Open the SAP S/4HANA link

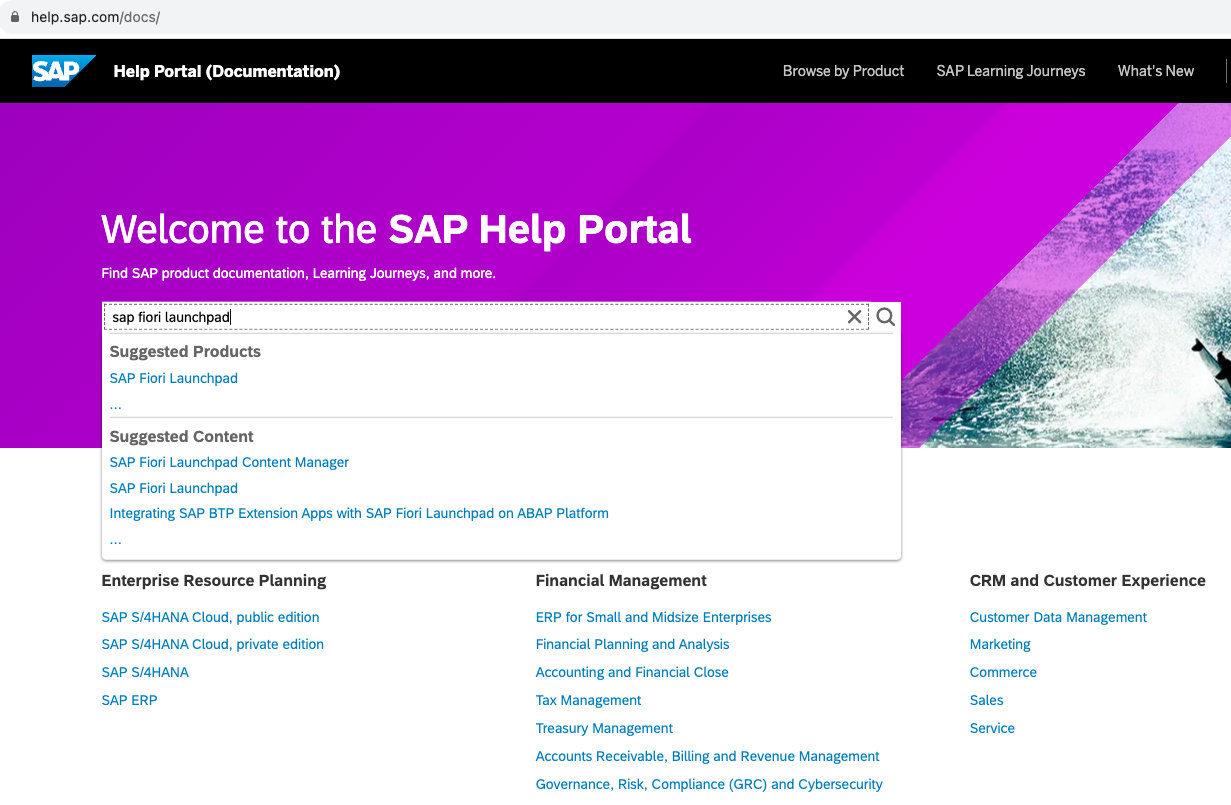click(145, 672)
